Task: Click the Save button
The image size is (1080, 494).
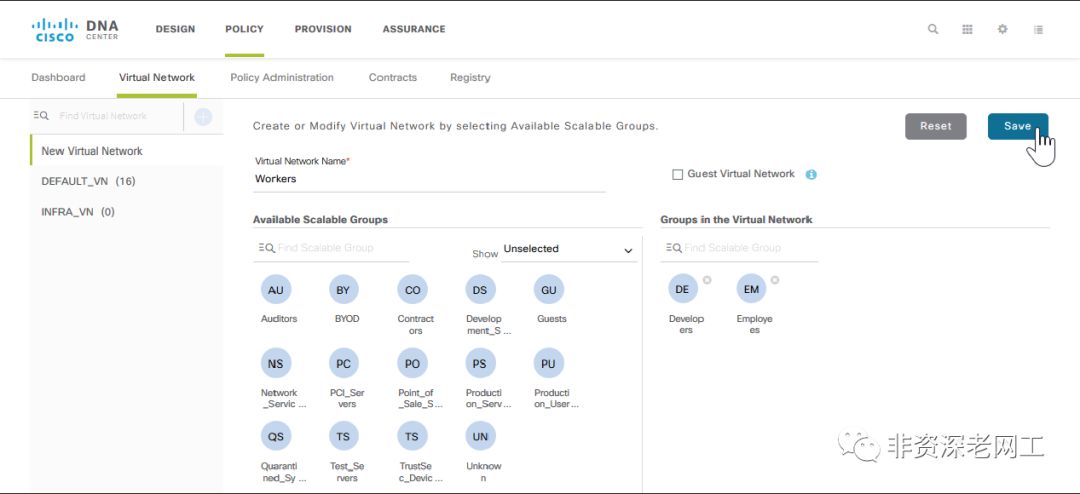Action: tap(1017, 126)
